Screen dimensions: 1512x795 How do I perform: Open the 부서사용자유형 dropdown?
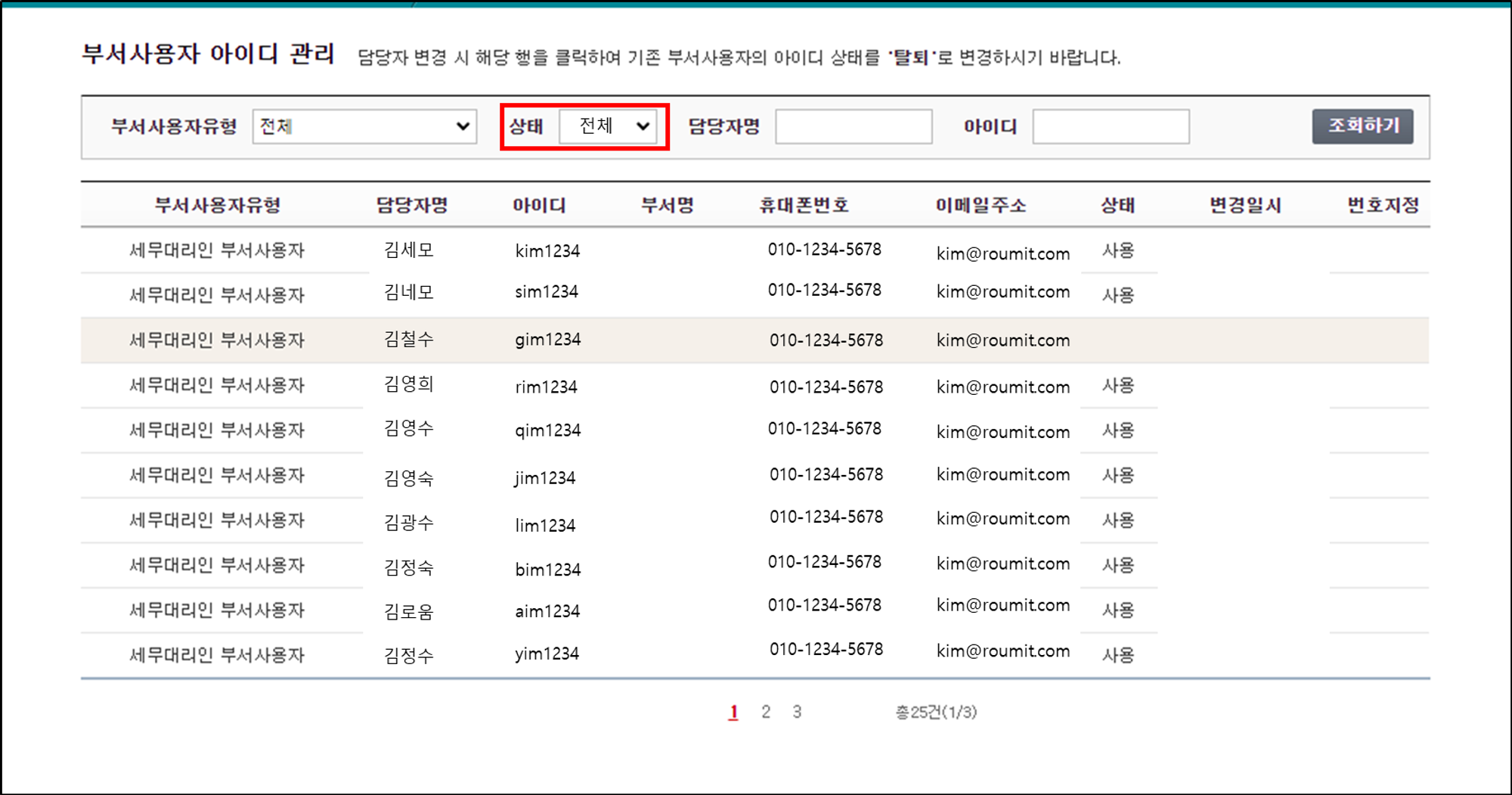click(x=364, y=126)
